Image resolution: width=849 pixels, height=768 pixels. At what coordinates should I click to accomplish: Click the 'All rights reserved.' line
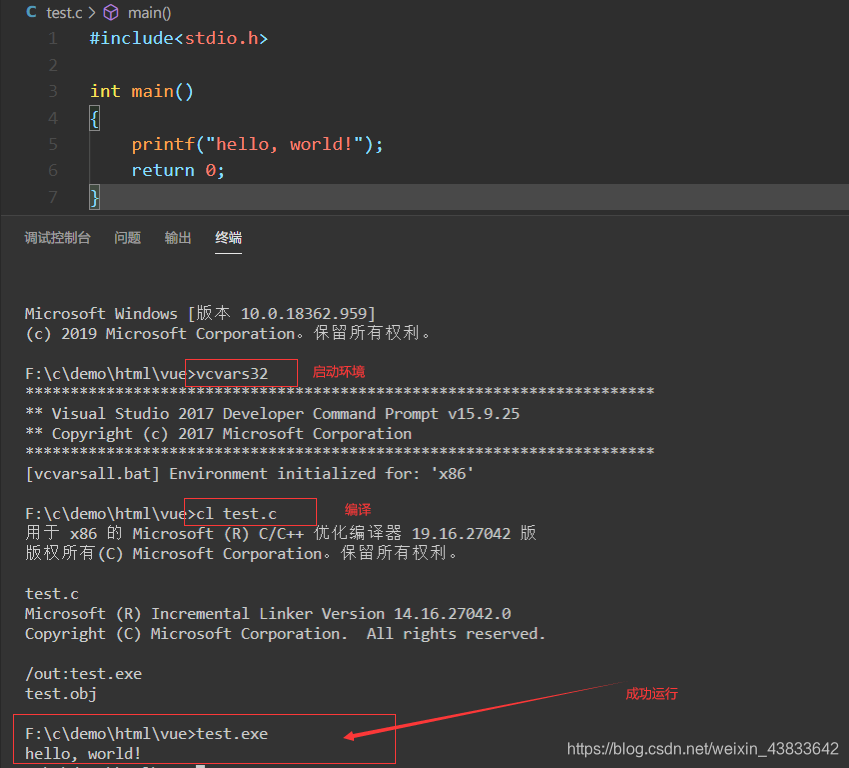point(285,634)
